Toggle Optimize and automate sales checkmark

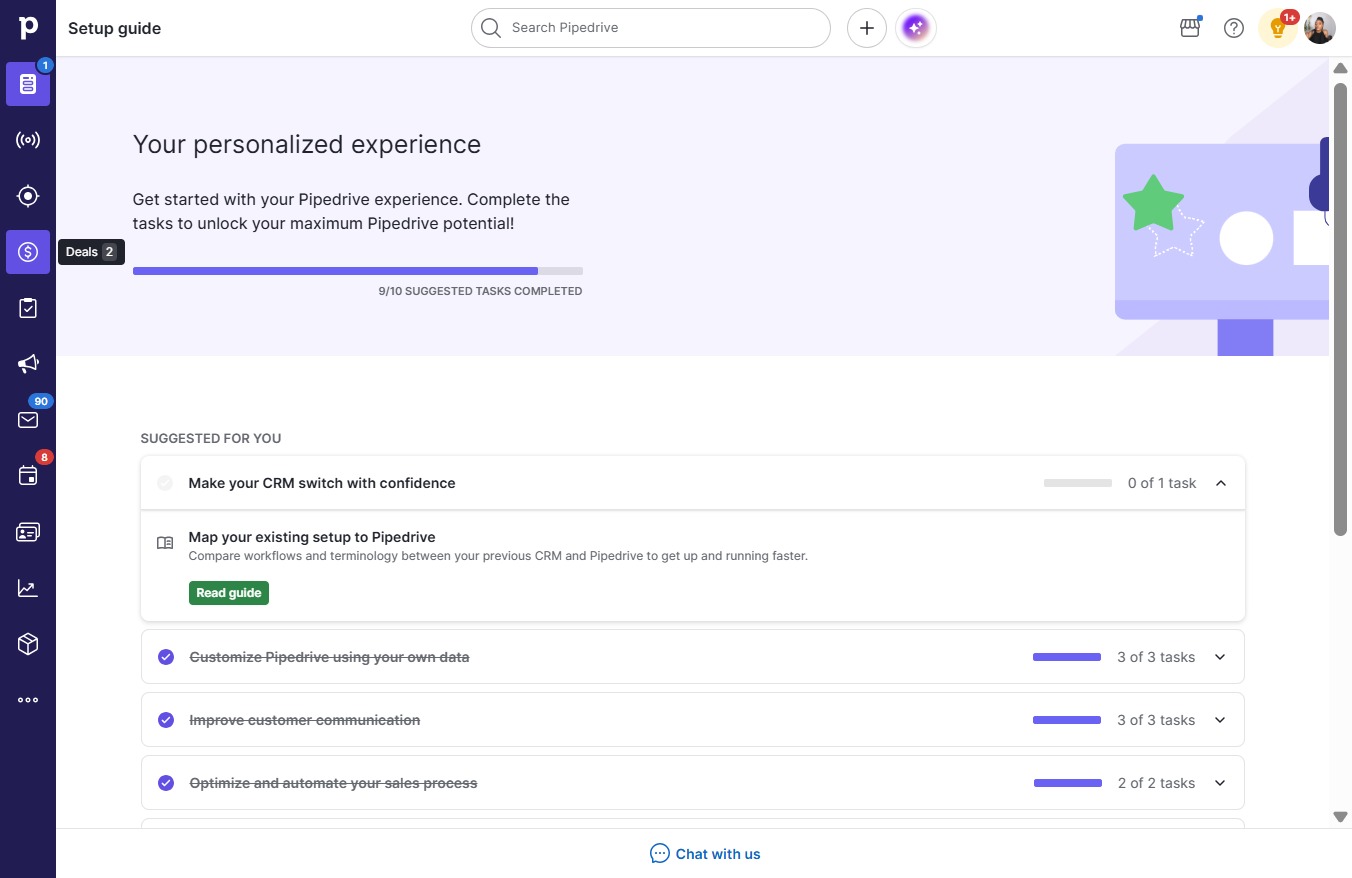tap(166, 783)
